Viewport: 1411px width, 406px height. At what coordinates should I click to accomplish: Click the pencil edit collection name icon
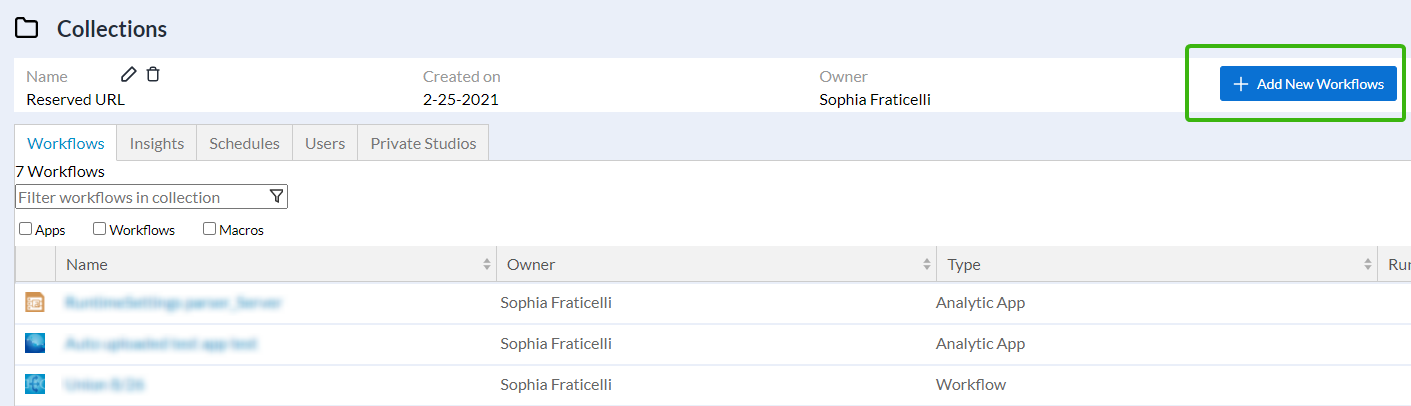point(128,74)
